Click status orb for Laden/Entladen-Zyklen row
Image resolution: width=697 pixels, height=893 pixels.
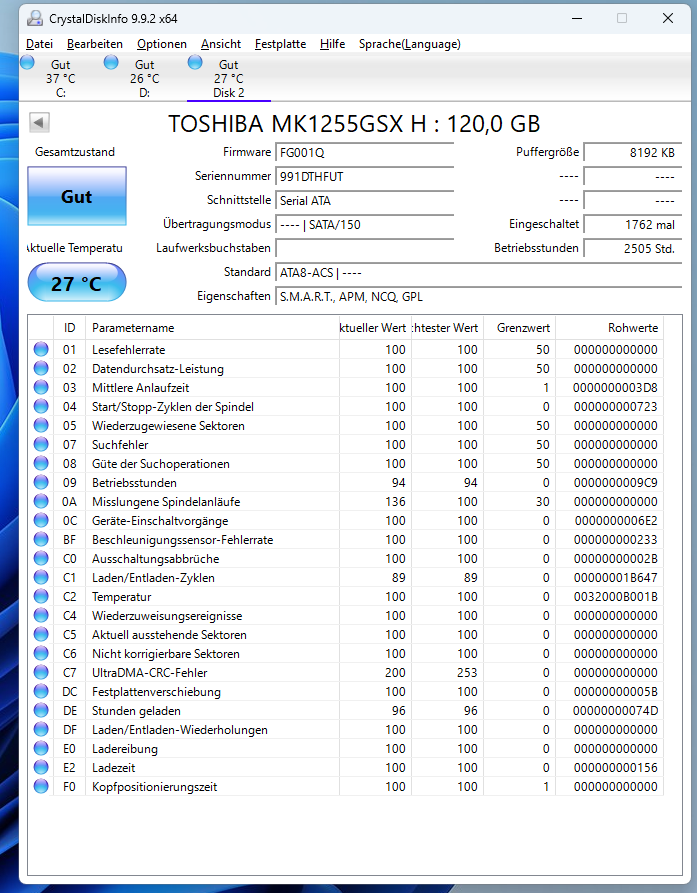[x=41, y=577]
